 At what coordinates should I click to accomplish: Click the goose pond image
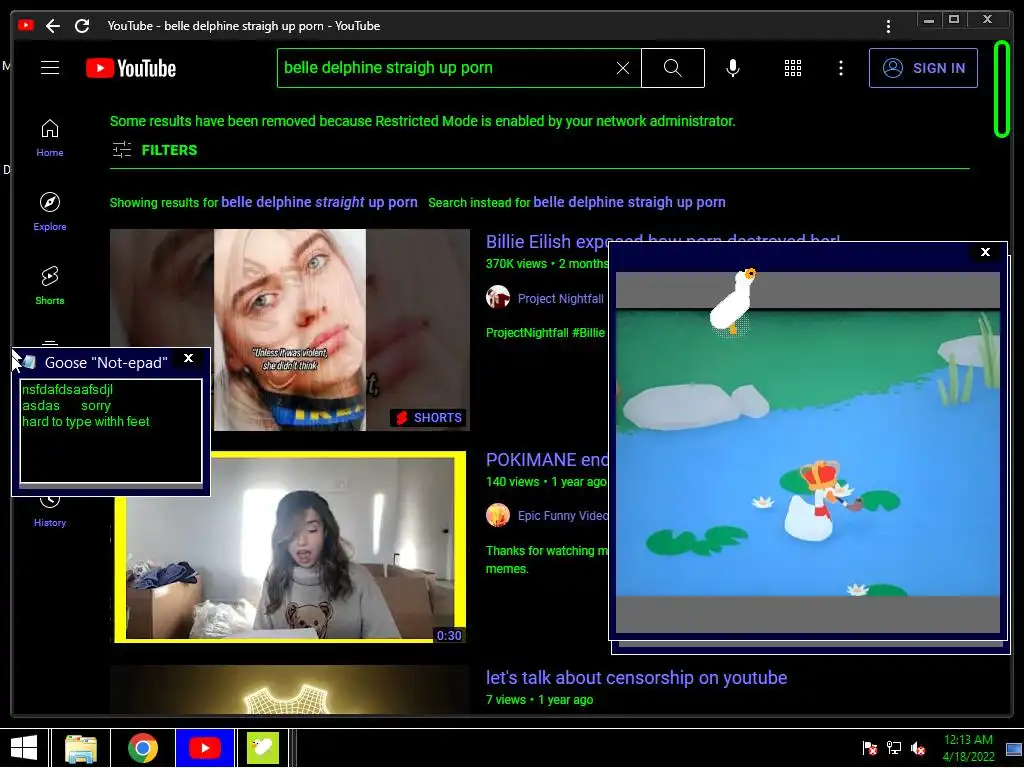(x=808, y=452)
